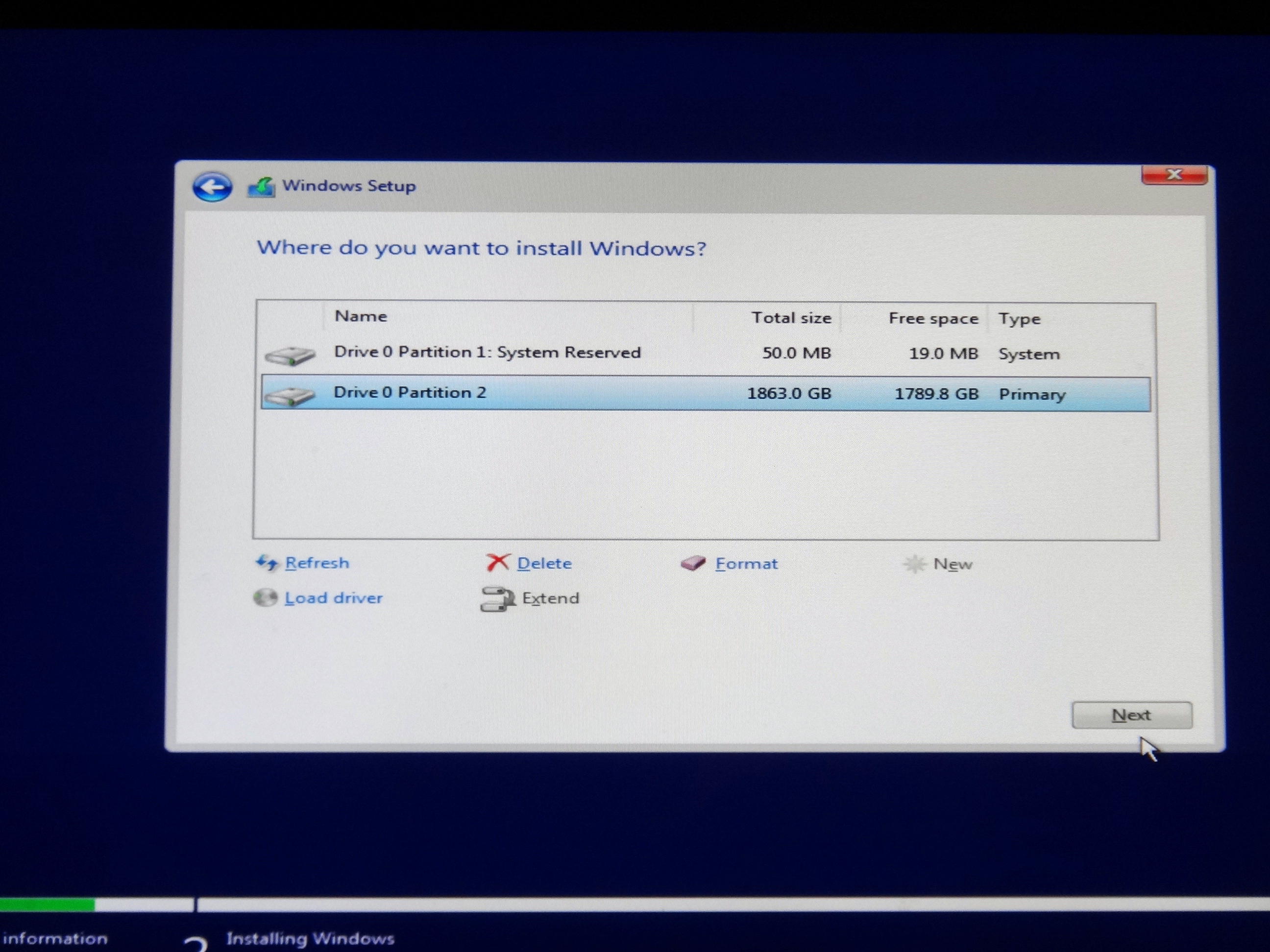Image resolution: width=1270 pixels, height=952 pixels.
Task: Click the Windows Setup title icon
Action: tap(261, 187)
